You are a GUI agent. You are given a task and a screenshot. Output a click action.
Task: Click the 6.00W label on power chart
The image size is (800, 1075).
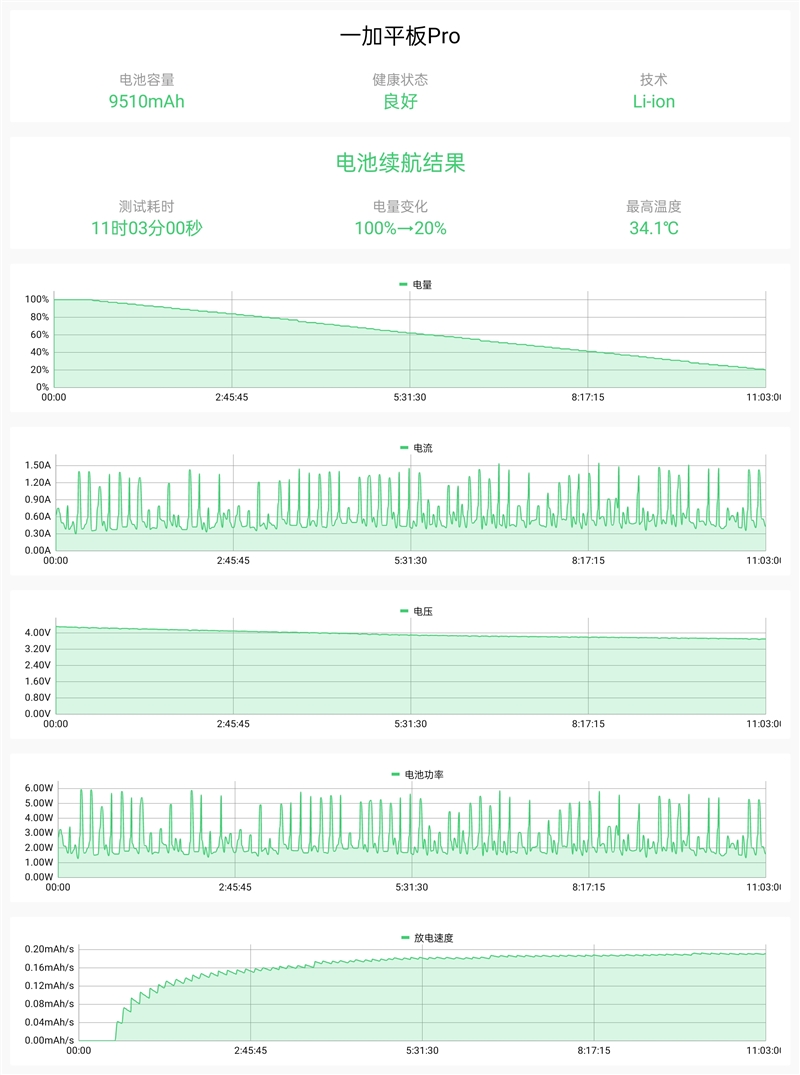coord(37,789)
